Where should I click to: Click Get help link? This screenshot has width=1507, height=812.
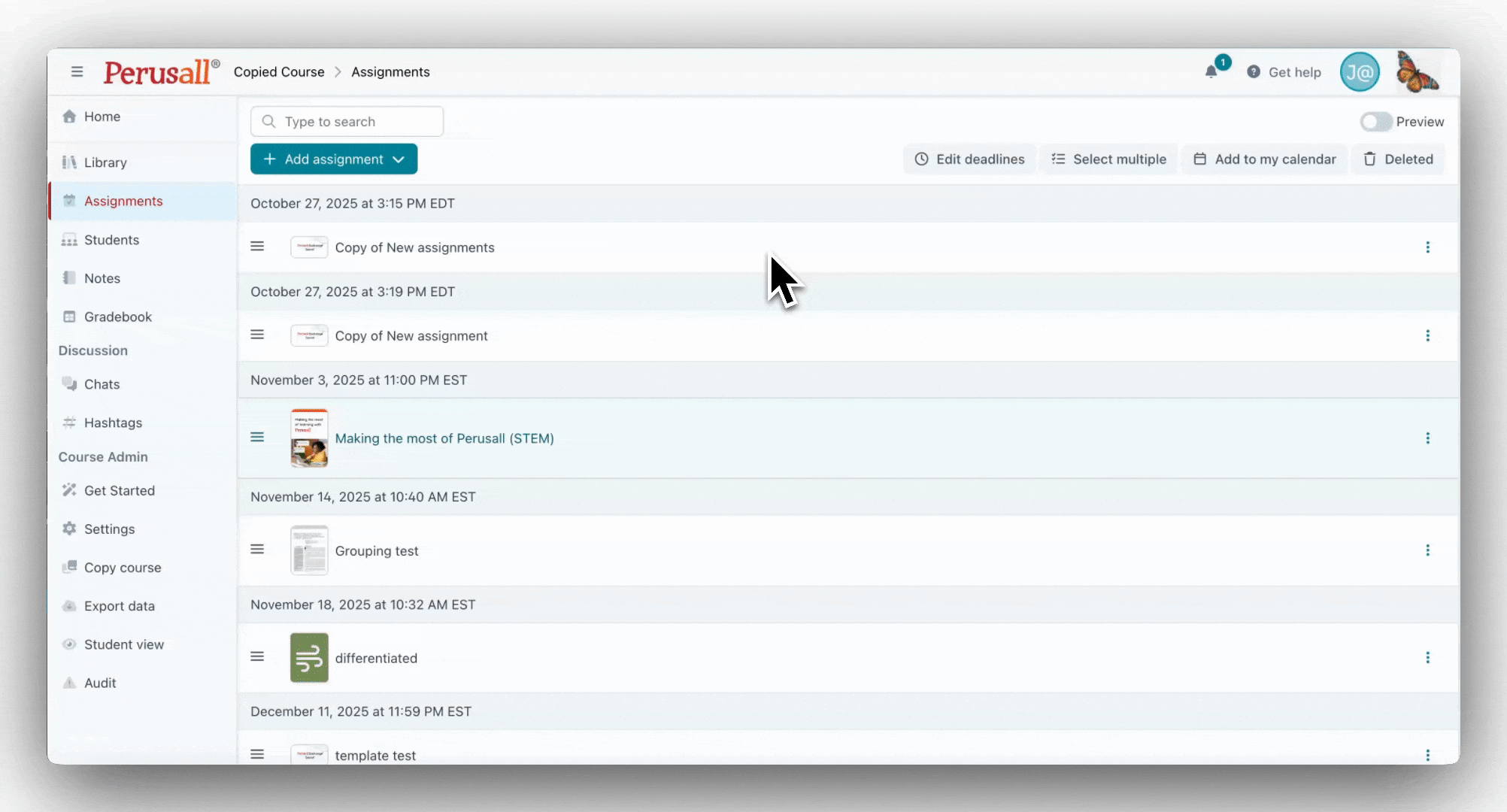pos(1294,72)
